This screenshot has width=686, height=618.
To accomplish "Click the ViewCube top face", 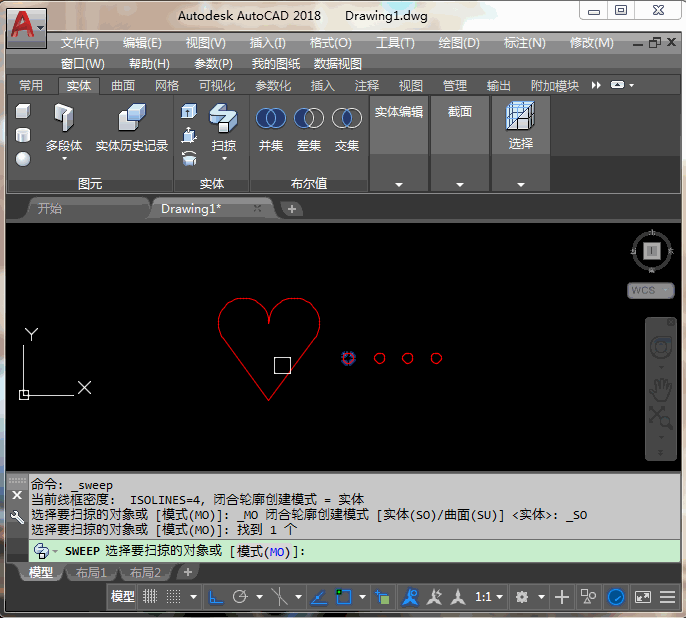I will pos(652,251).
